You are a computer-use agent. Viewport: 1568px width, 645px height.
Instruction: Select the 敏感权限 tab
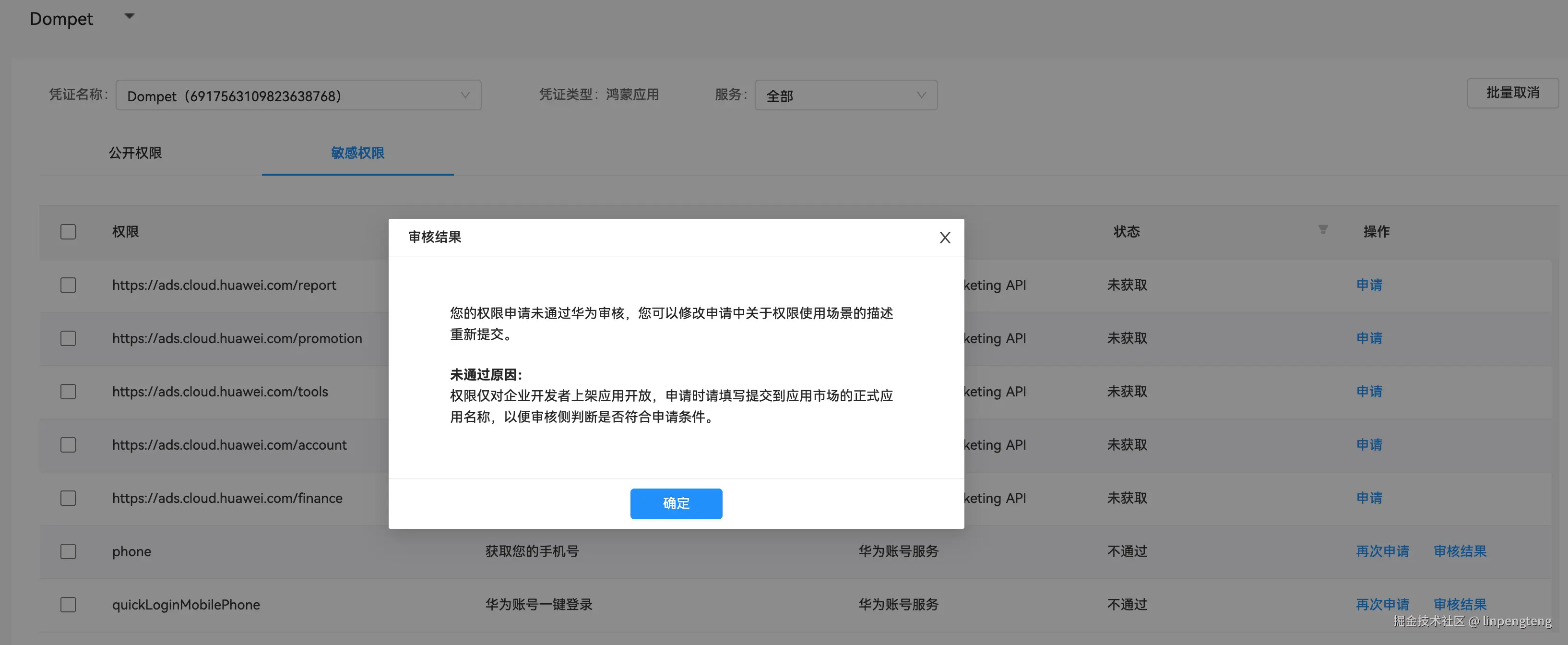click(357, 153)
